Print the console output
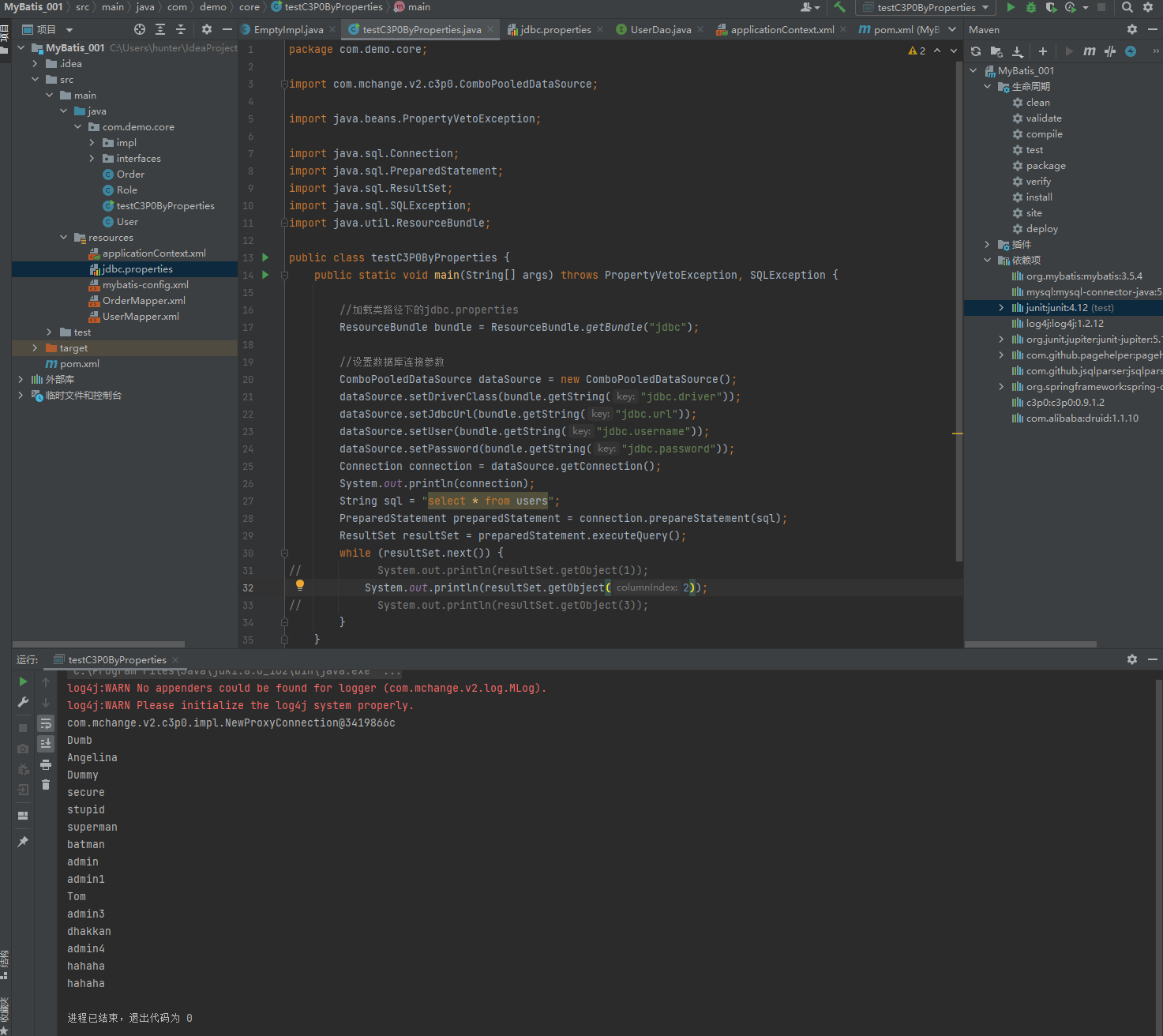This screenshot has height=1036, width=1163. point(46,764)
